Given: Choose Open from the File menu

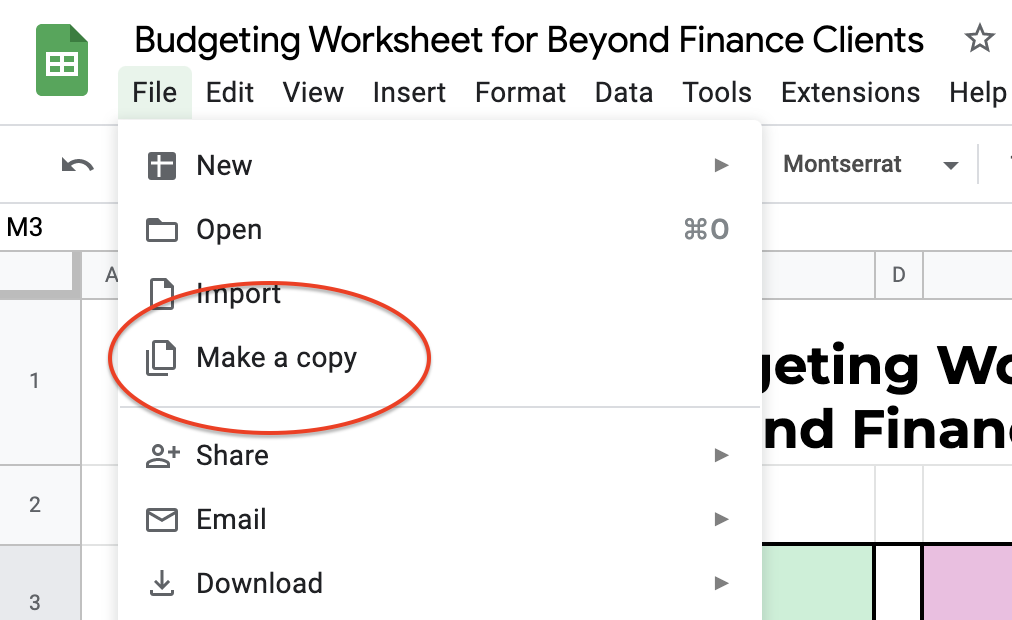Looking at the screenshot, I should click(440, 230).
